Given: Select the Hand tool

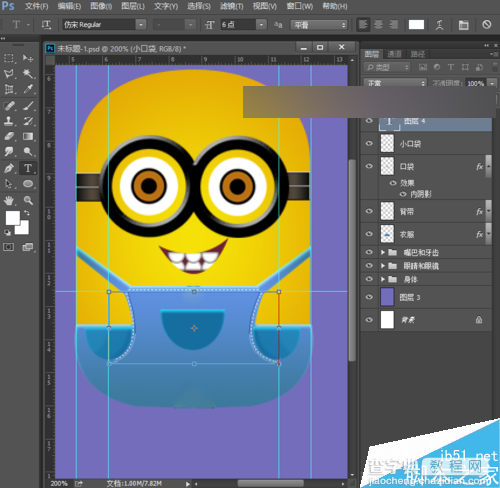Looking at the screenshot, I should (9, 200).
